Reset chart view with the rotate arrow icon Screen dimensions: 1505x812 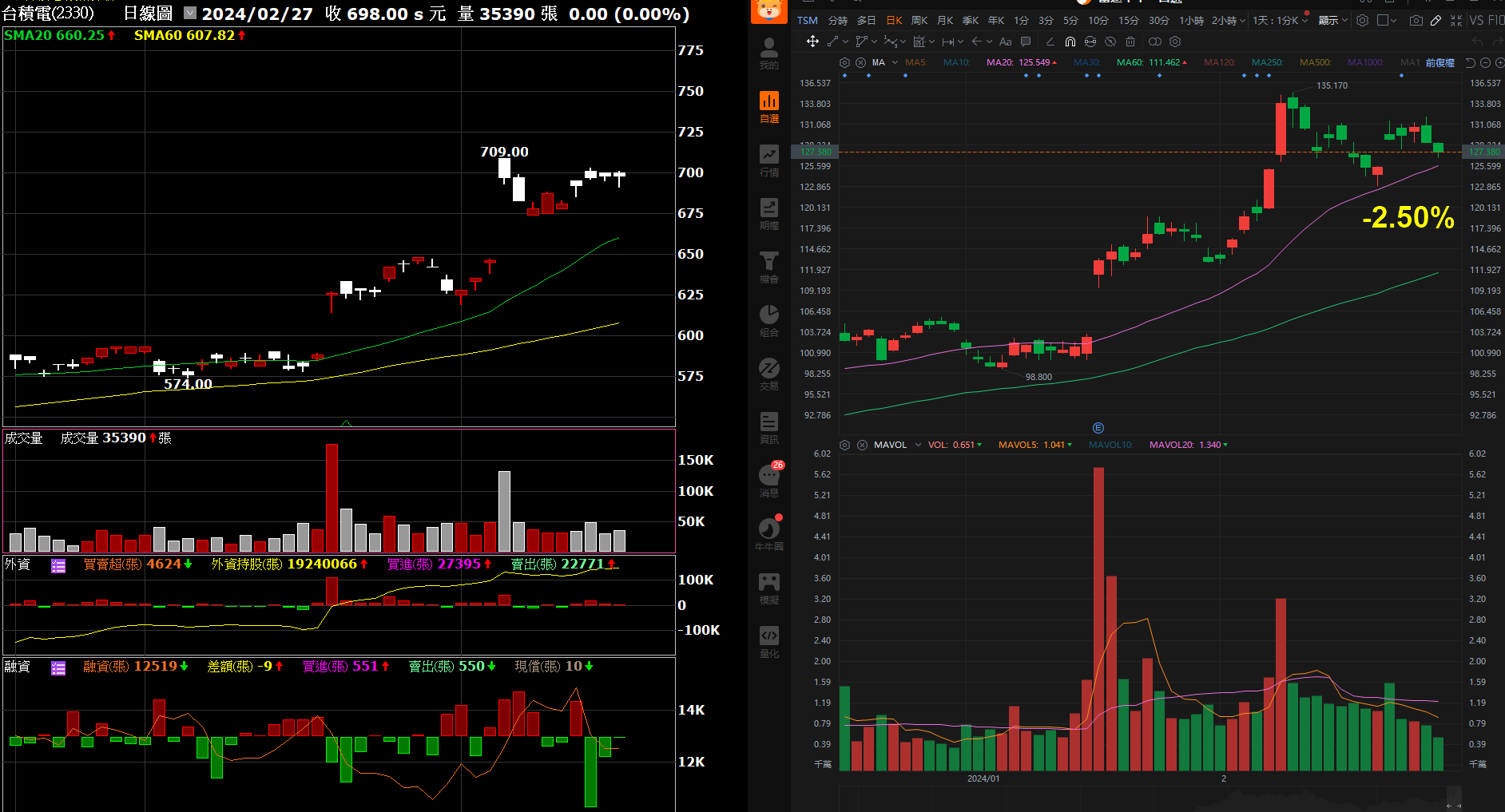click(1471, 62)
